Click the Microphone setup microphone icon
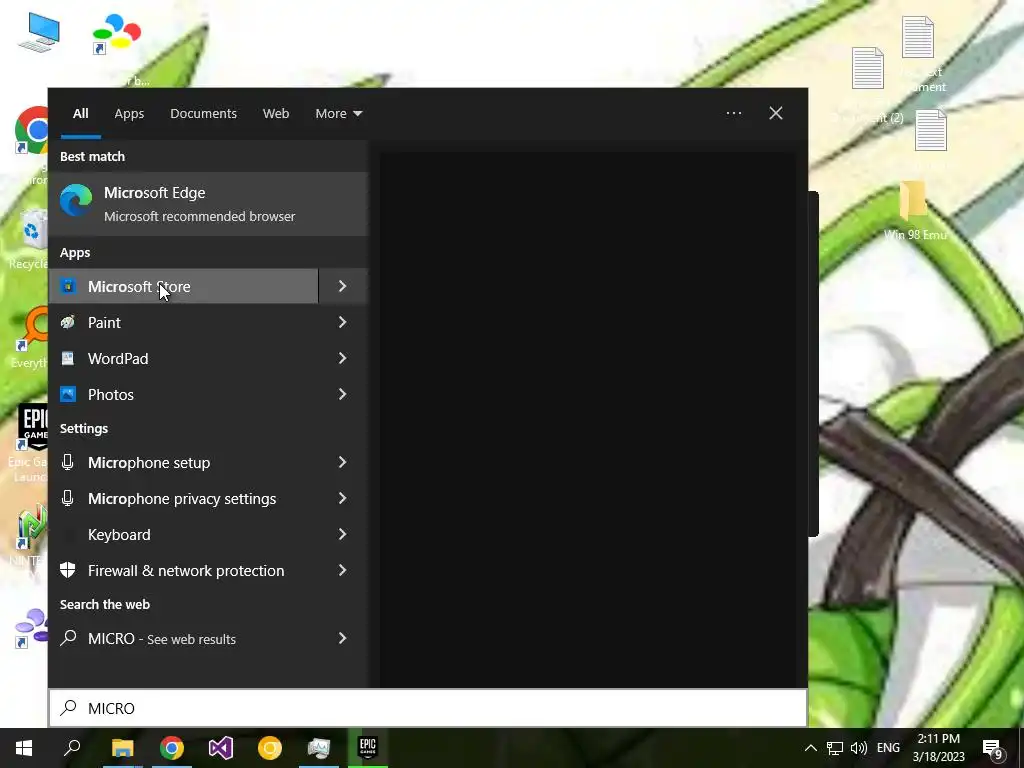The image size is (1024, 768). (67, 462)
